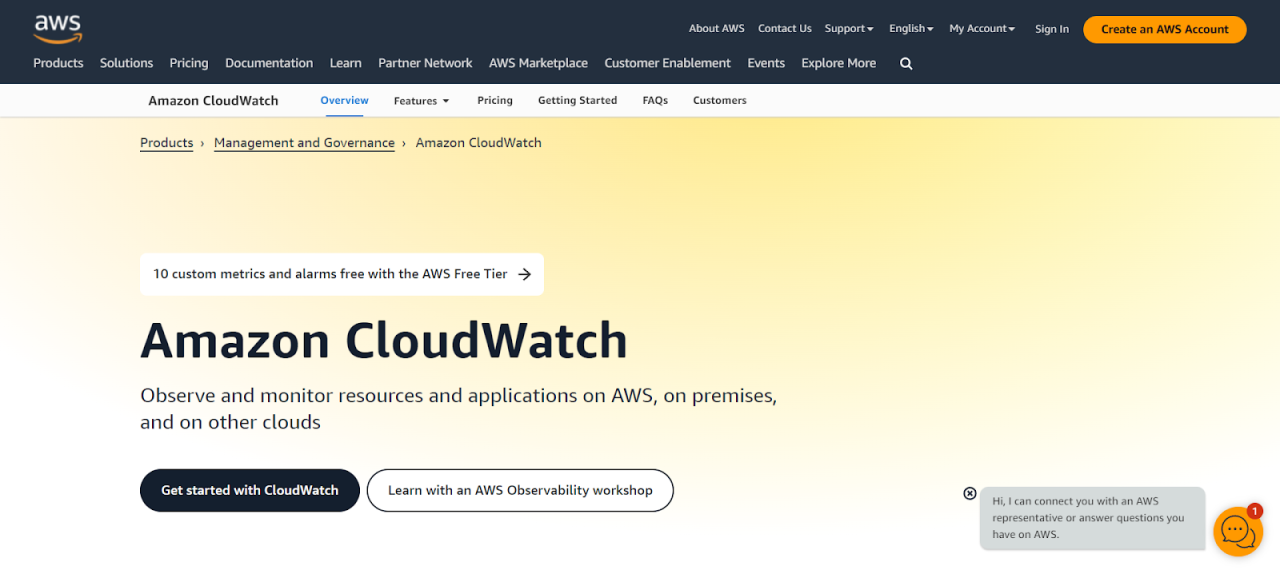The image size is (1280, 578).
Task: Open the search magnifier icon
Action: [906, 63]
